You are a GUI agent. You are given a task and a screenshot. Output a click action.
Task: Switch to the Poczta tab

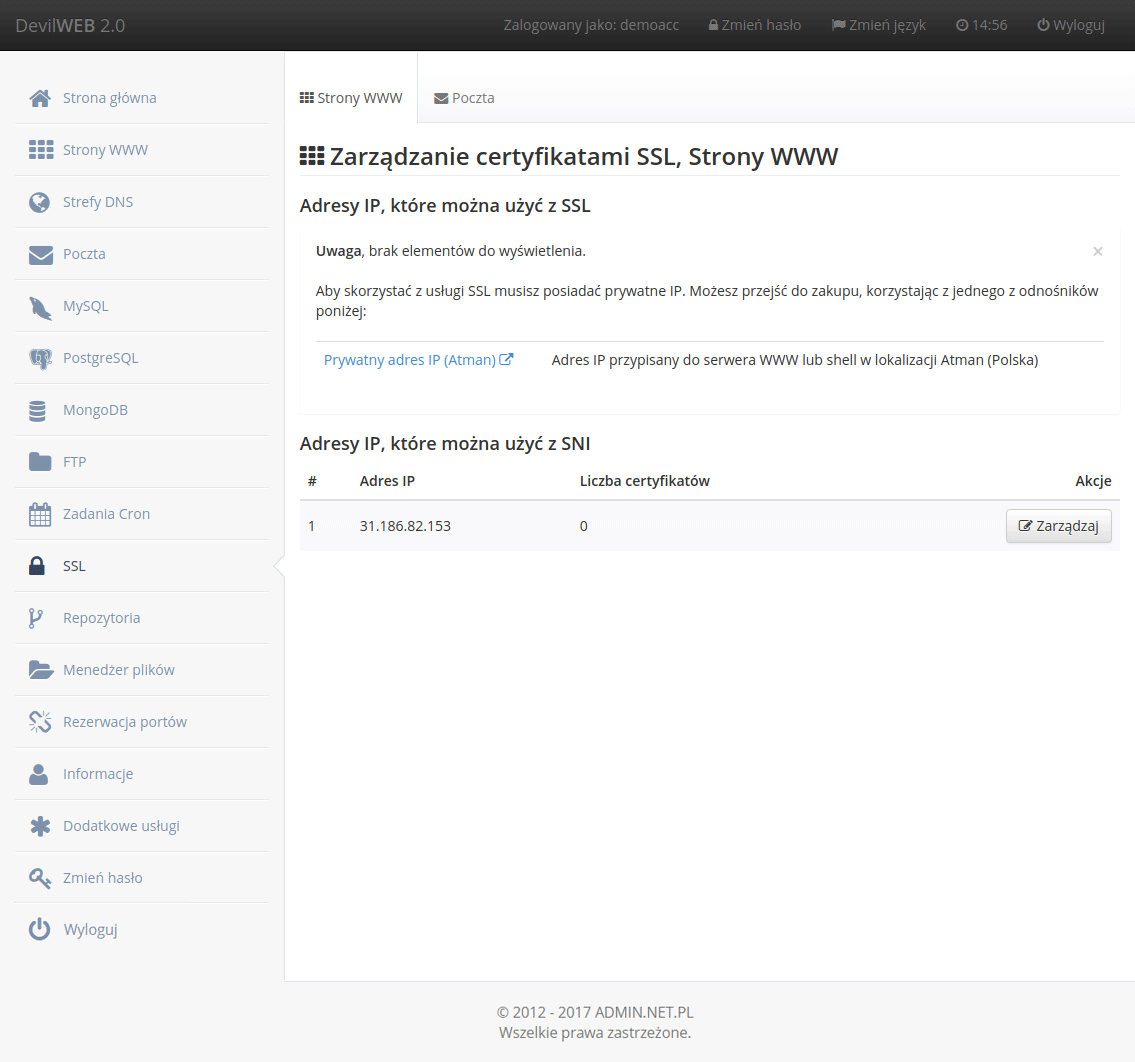464,98
